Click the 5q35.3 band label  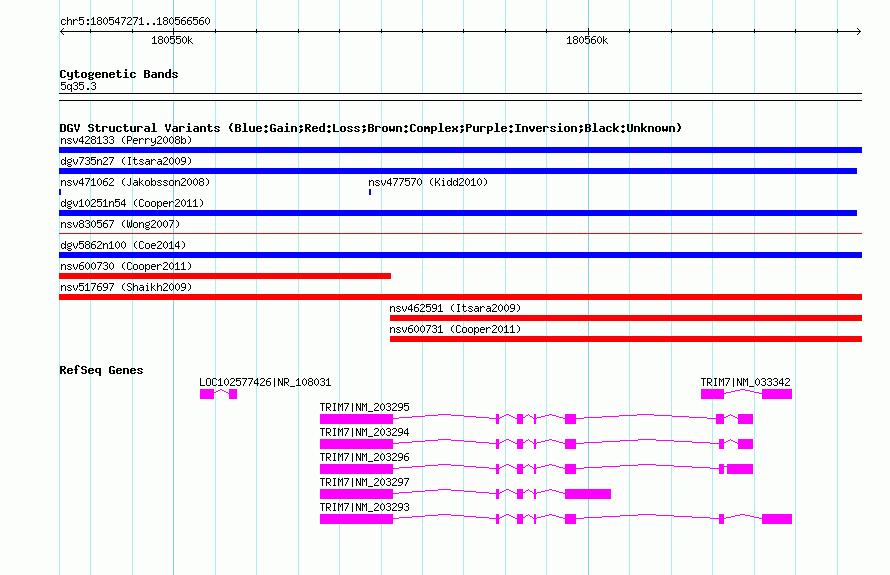78,86
